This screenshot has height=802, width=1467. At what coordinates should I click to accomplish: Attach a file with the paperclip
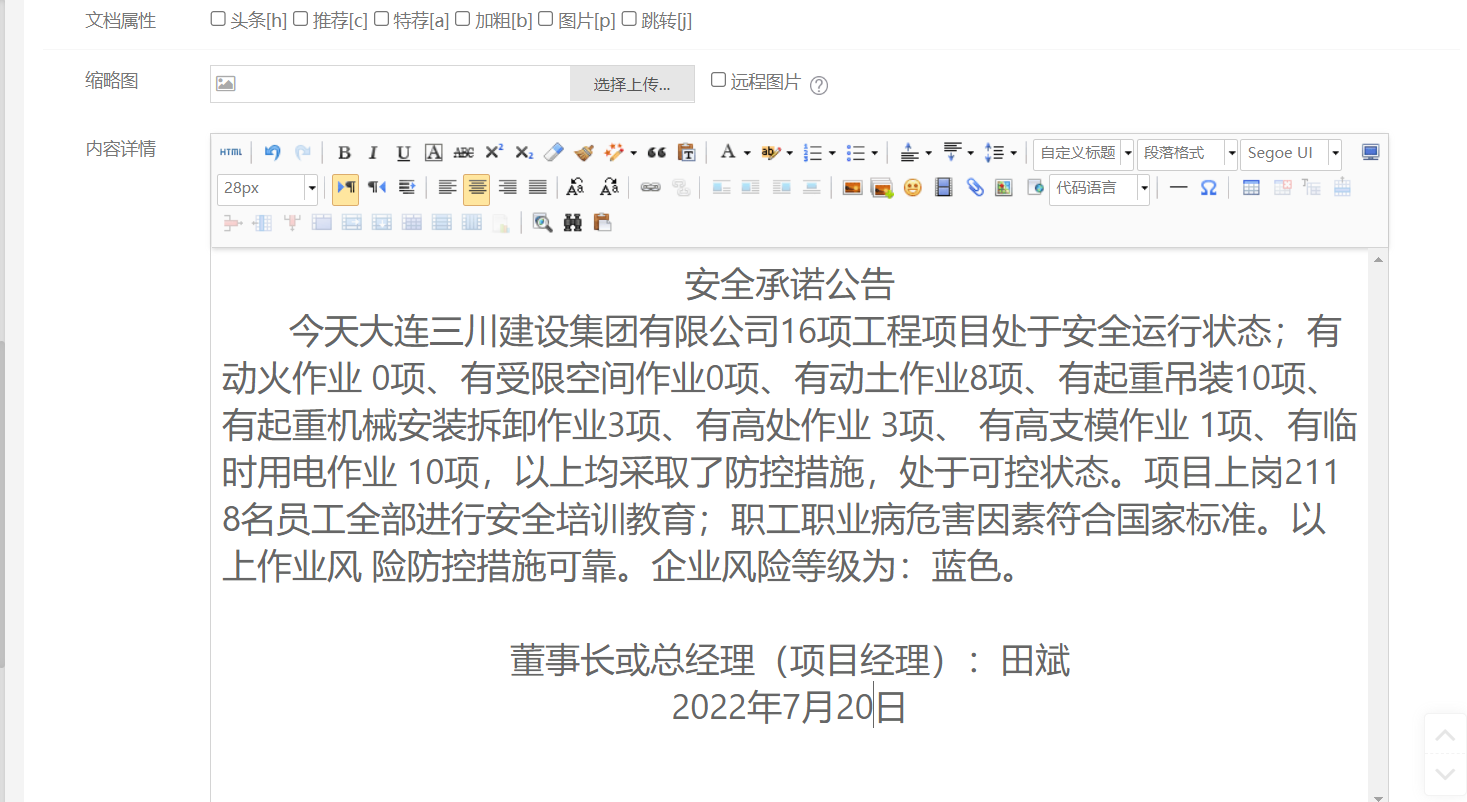(x=975, y=188)
